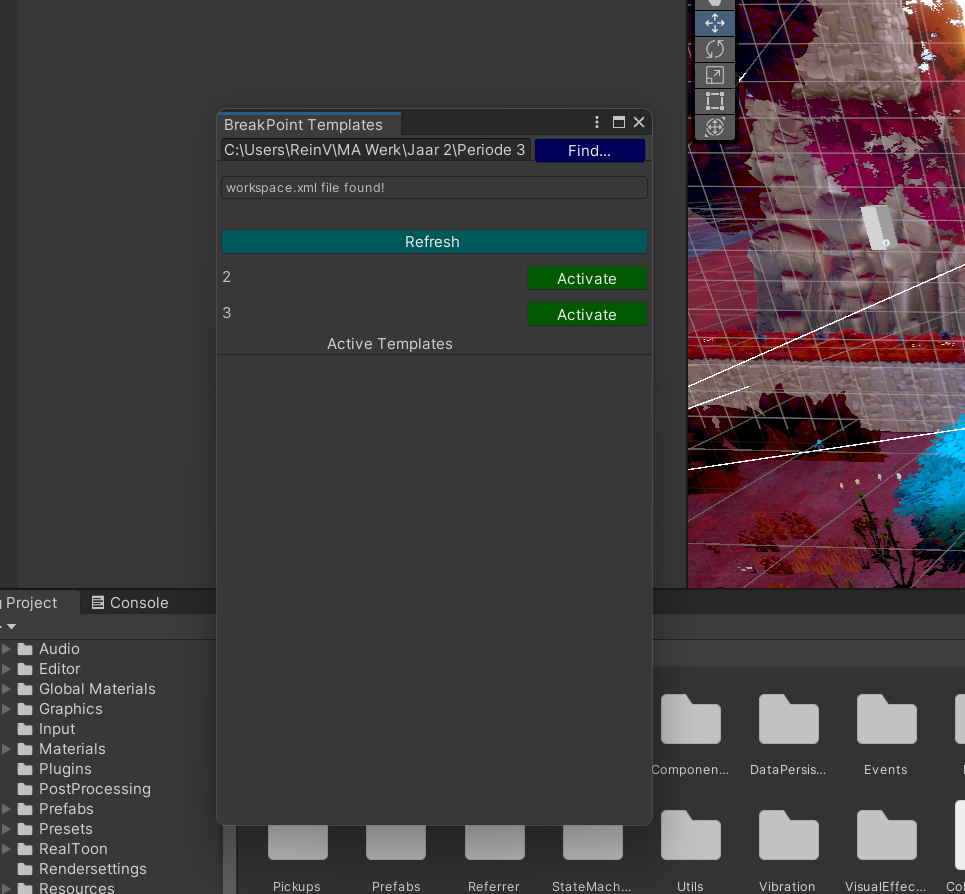Select the Scale tool
The width and height of the screenshot is (965, 894).
click(x=714, y=74)
